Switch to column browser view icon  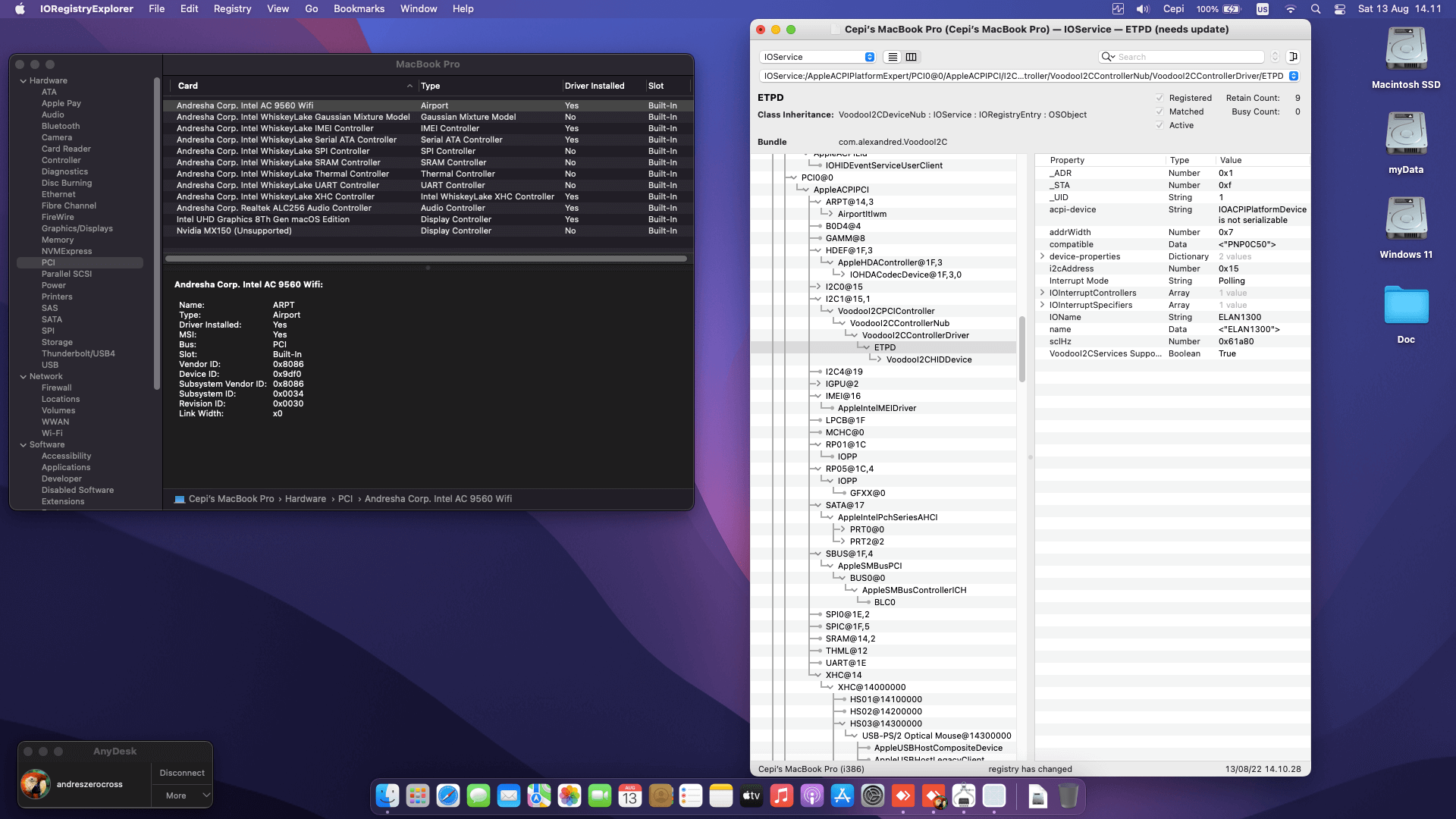912,57
